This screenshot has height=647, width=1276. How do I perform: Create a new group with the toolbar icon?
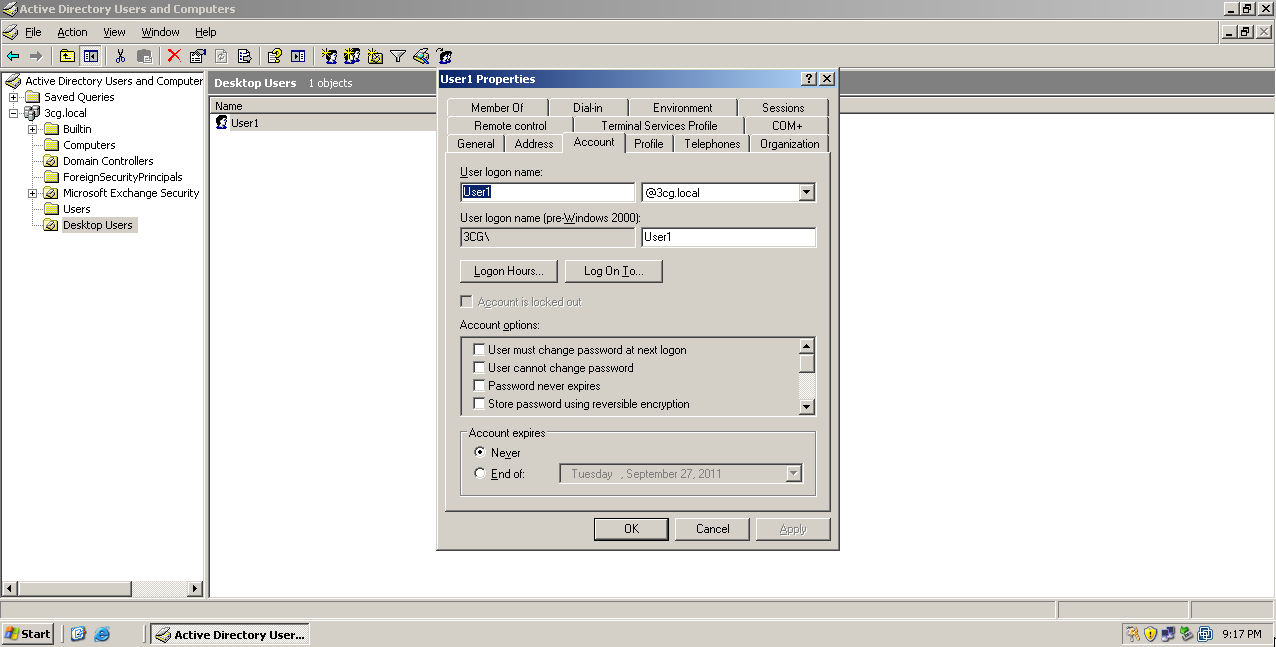click(352, 56)
